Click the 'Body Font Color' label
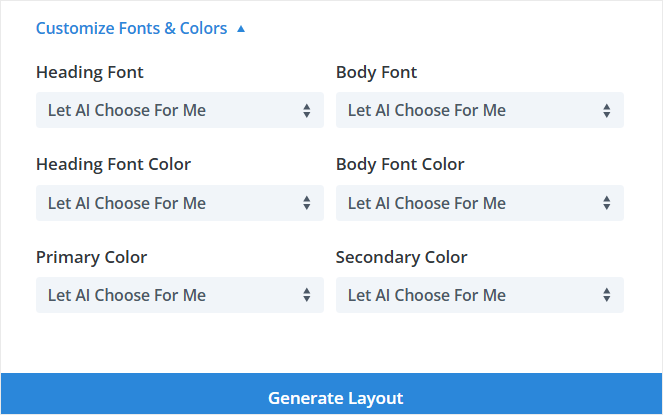 [400, 165]
